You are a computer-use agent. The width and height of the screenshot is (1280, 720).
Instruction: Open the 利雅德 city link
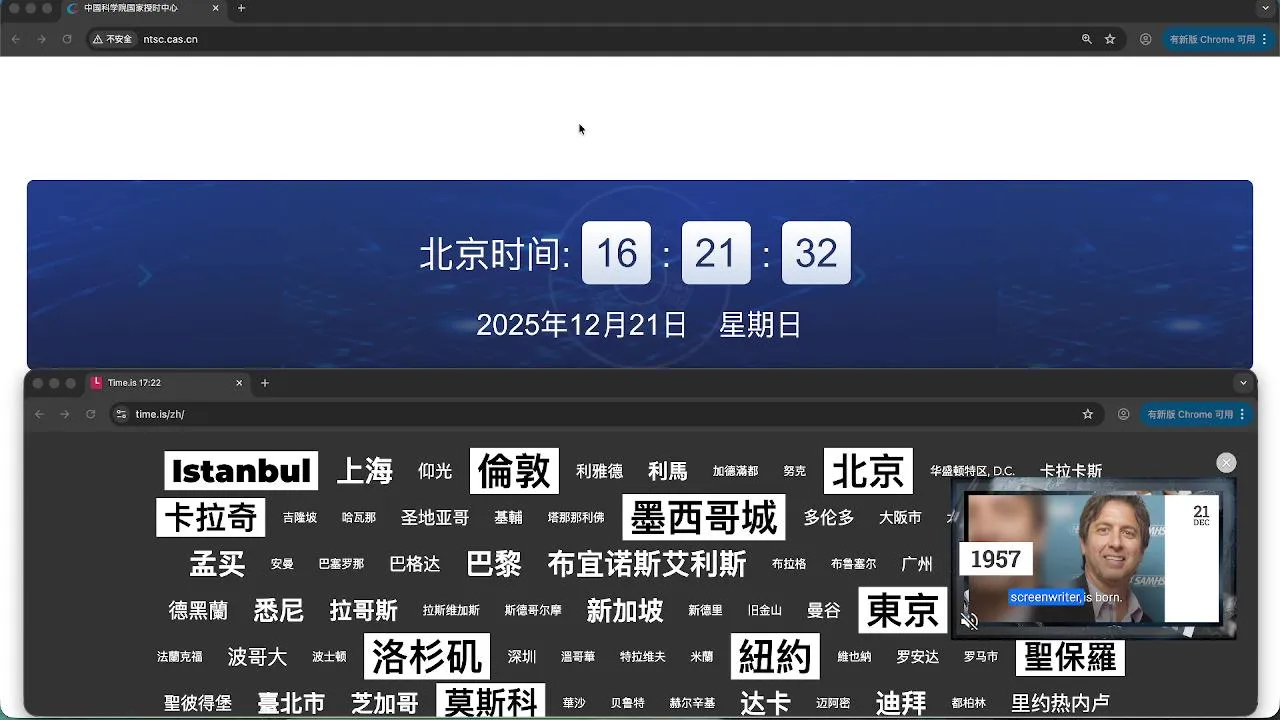pyautogui.click(x=599, y=471)
